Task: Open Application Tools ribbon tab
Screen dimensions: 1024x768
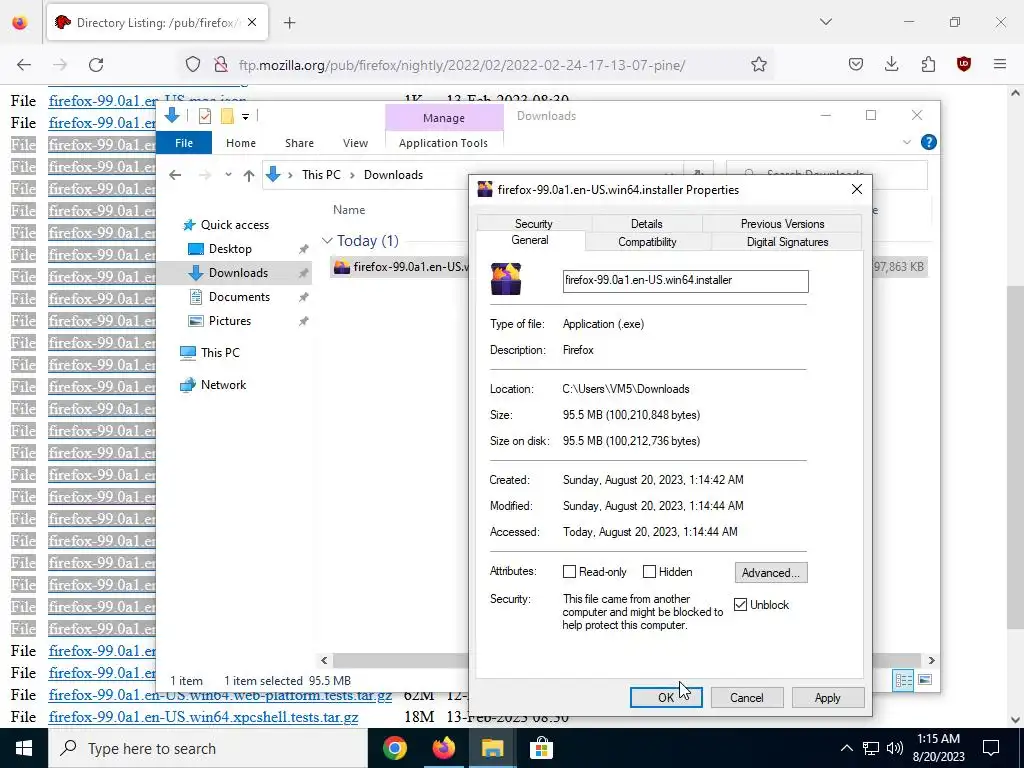Action: 443,143
